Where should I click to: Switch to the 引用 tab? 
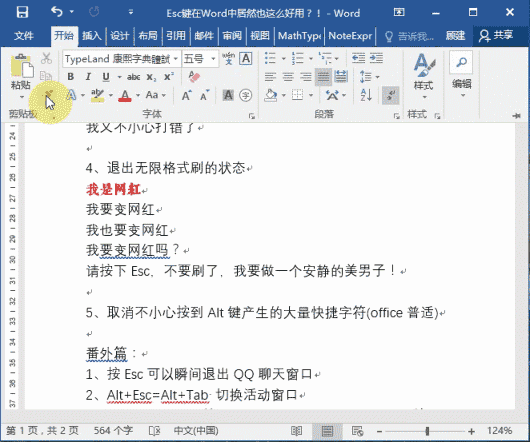click(x=176, y=35)
